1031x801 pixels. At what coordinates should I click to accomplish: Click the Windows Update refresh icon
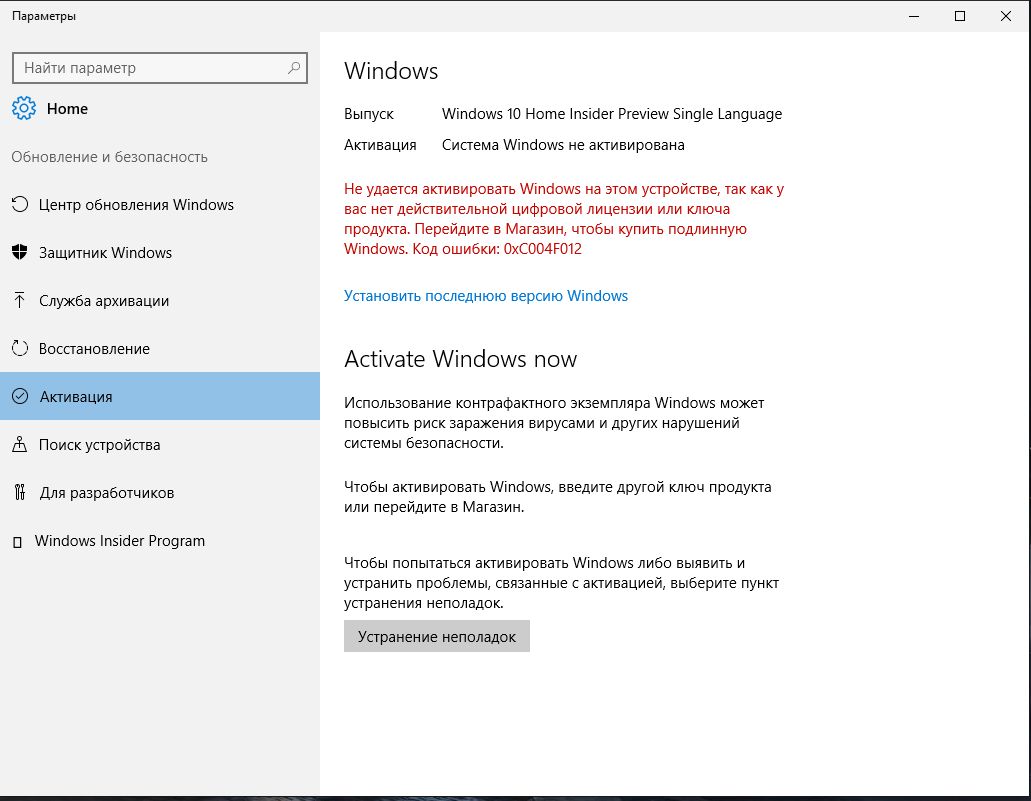(20, 205)
